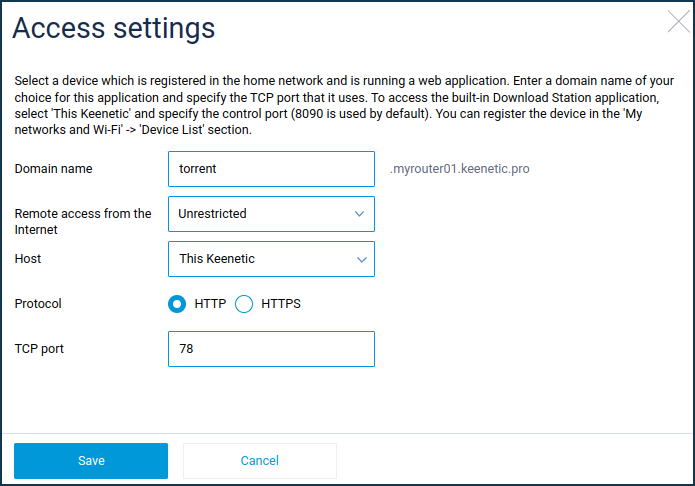The width and height of the screenshot is (695, 486).
Task: Open the Unrestricted remote access dropdown
Action: [x=271, y=214]
